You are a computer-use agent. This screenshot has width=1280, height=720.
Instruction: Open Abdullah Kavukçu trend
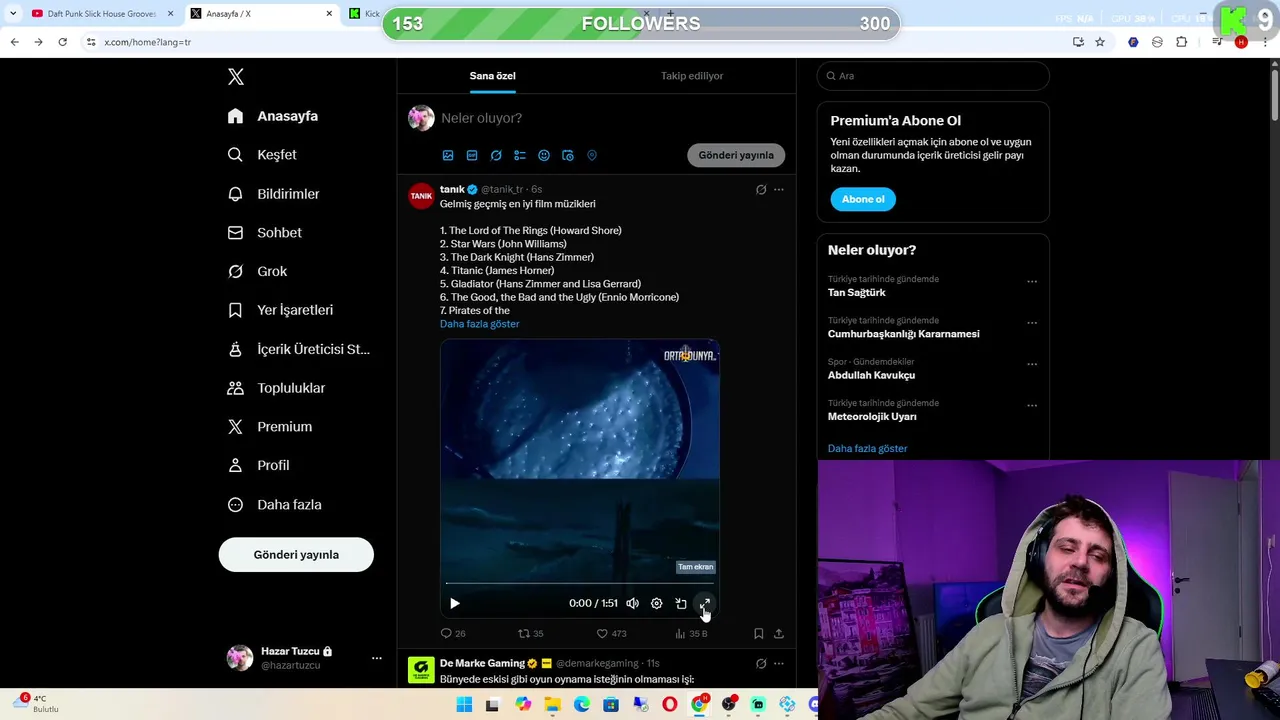tap(871, 375)
